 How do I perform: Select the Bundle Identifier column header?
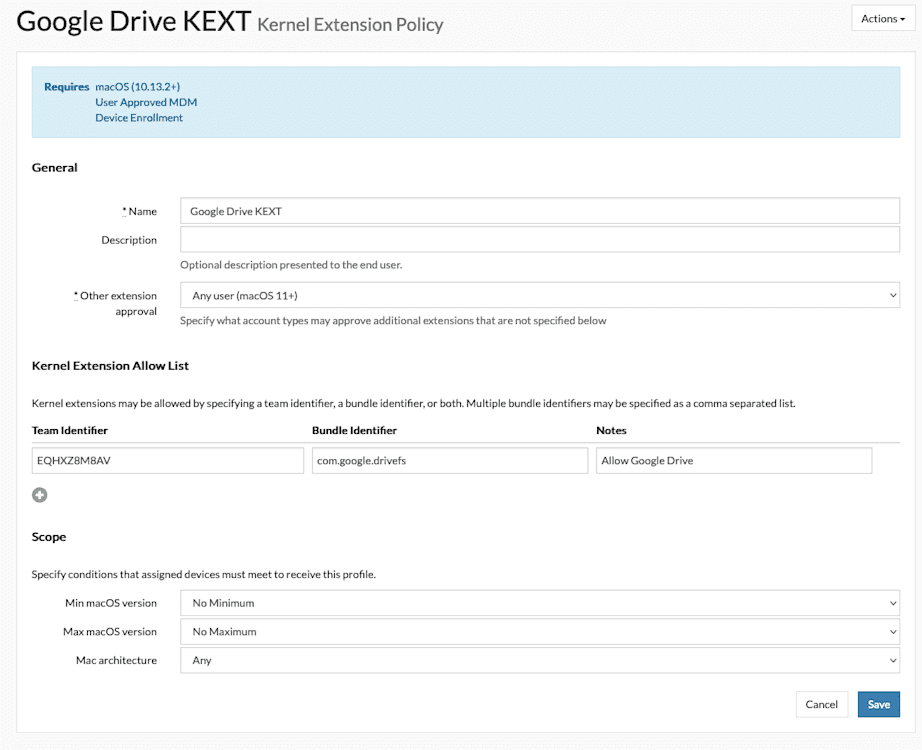point(354,431)
